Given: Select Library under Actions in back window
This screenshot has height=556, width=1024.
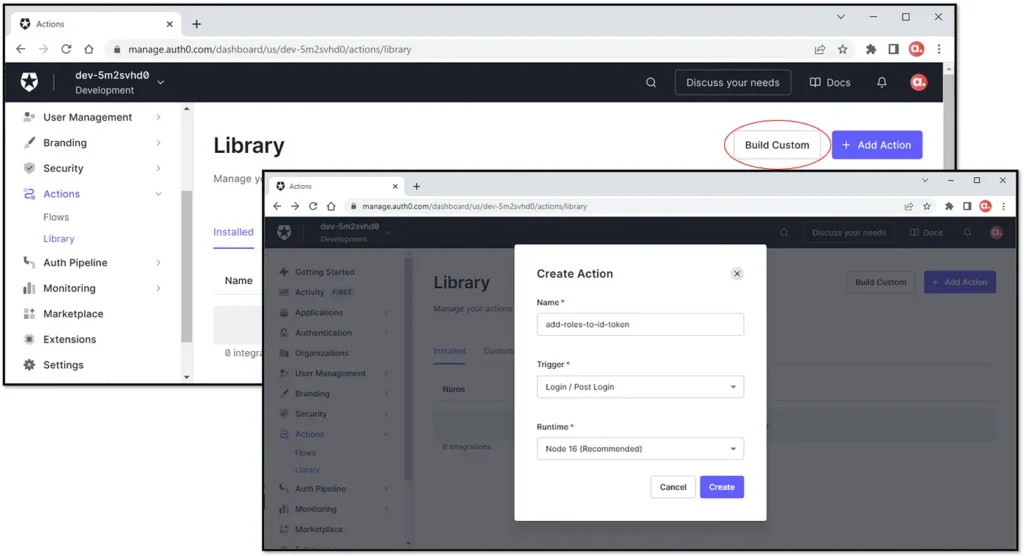Looking at the screenshot, I should [x=59, y=238].
